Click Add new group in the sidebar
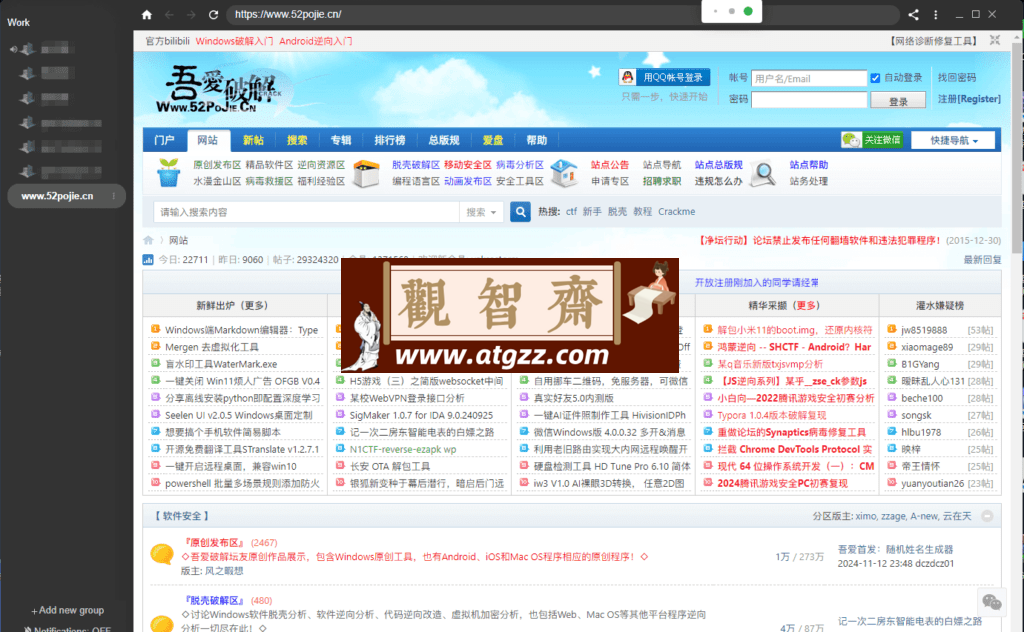Screen dimensions: 1024x632 (x=67, y=610)
